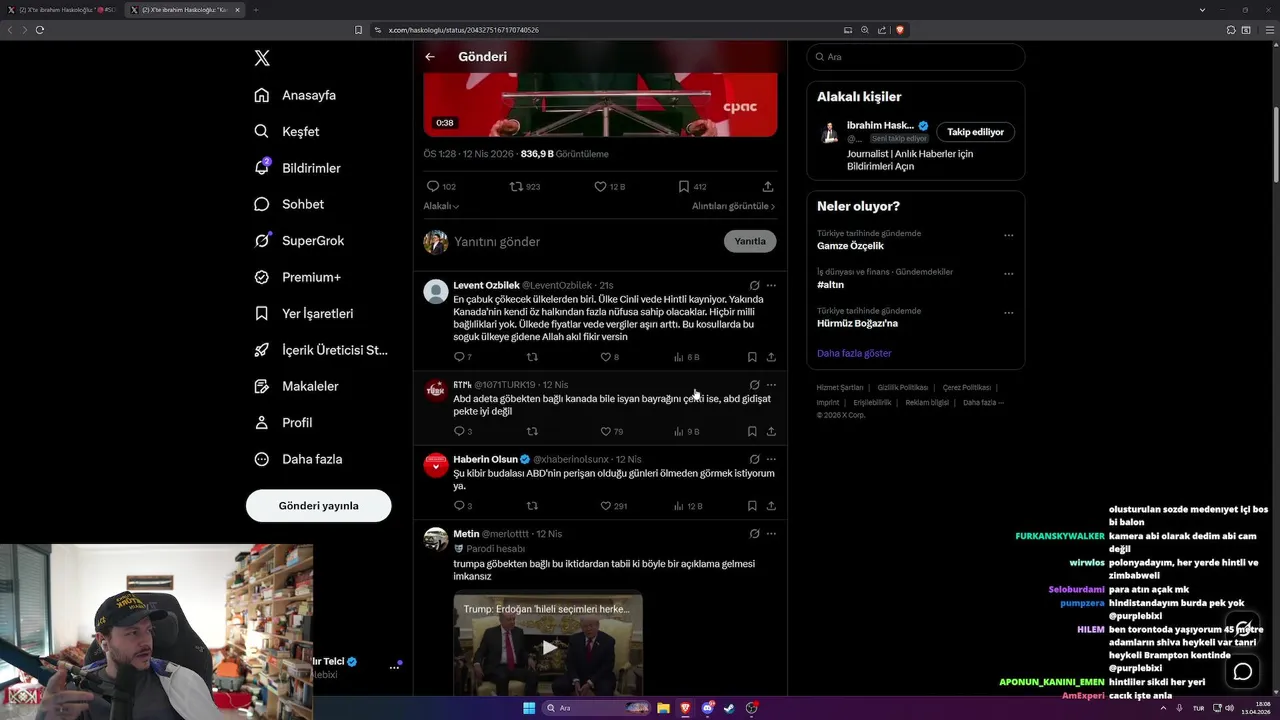
Task: Share Levent Ozbilek reply
Action: pyautogui.click(x=771, y=357)
